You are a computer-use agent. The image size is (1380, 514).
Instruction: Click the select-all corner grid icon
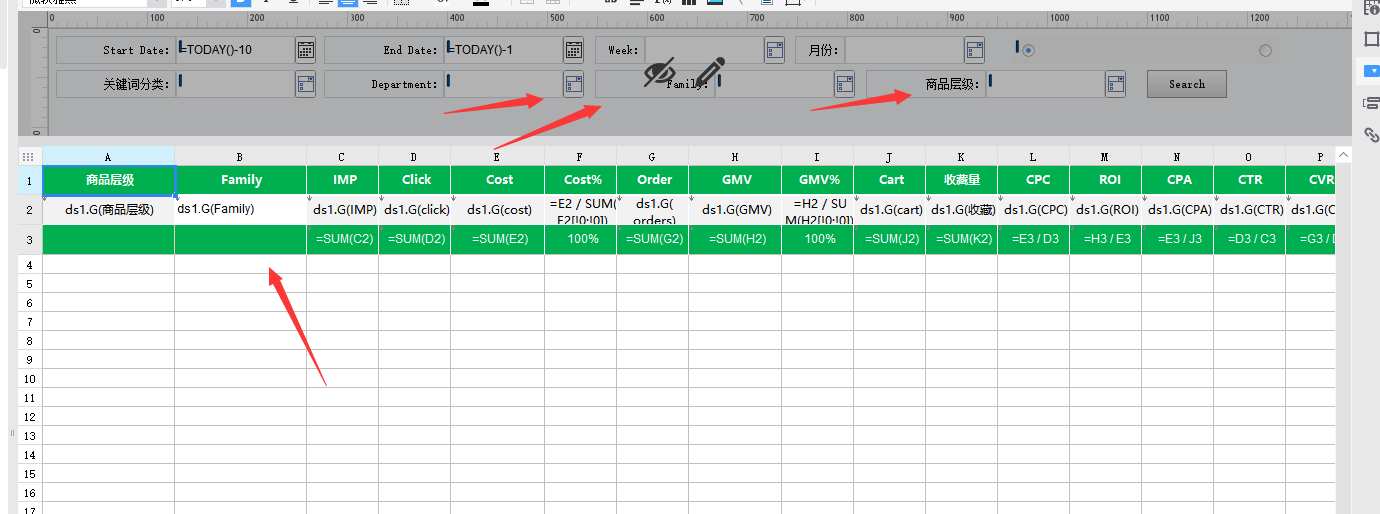29,156
